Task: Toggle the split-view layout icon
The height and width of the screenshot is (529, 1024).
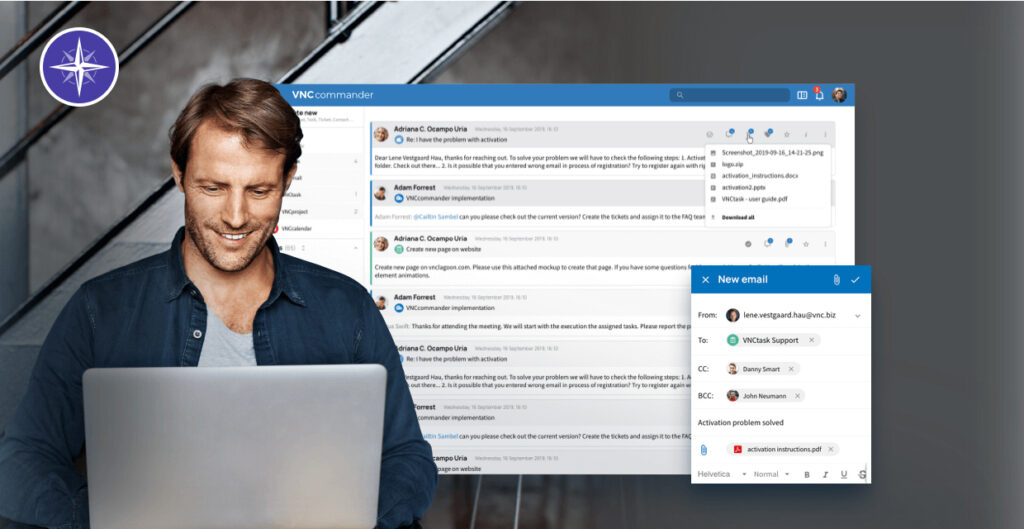Action: coord(802,95)
